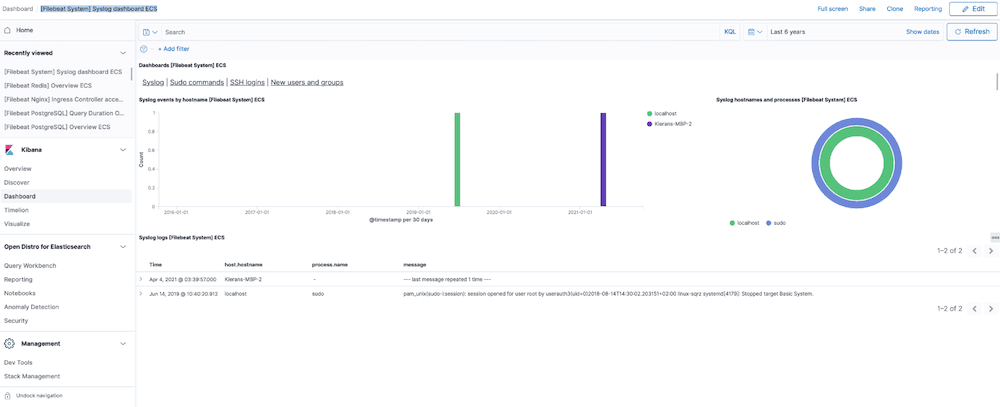
Task: Collapse the Management section
Action: pos(123,343)
